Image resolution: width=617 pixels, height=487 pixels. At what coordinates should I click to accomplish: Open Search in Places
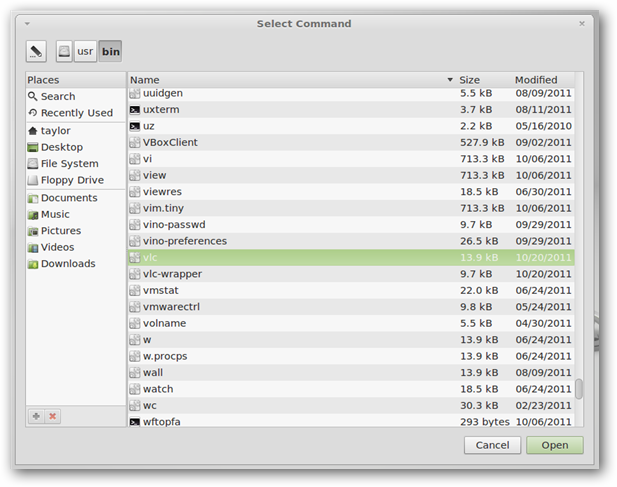coord(76,96)
